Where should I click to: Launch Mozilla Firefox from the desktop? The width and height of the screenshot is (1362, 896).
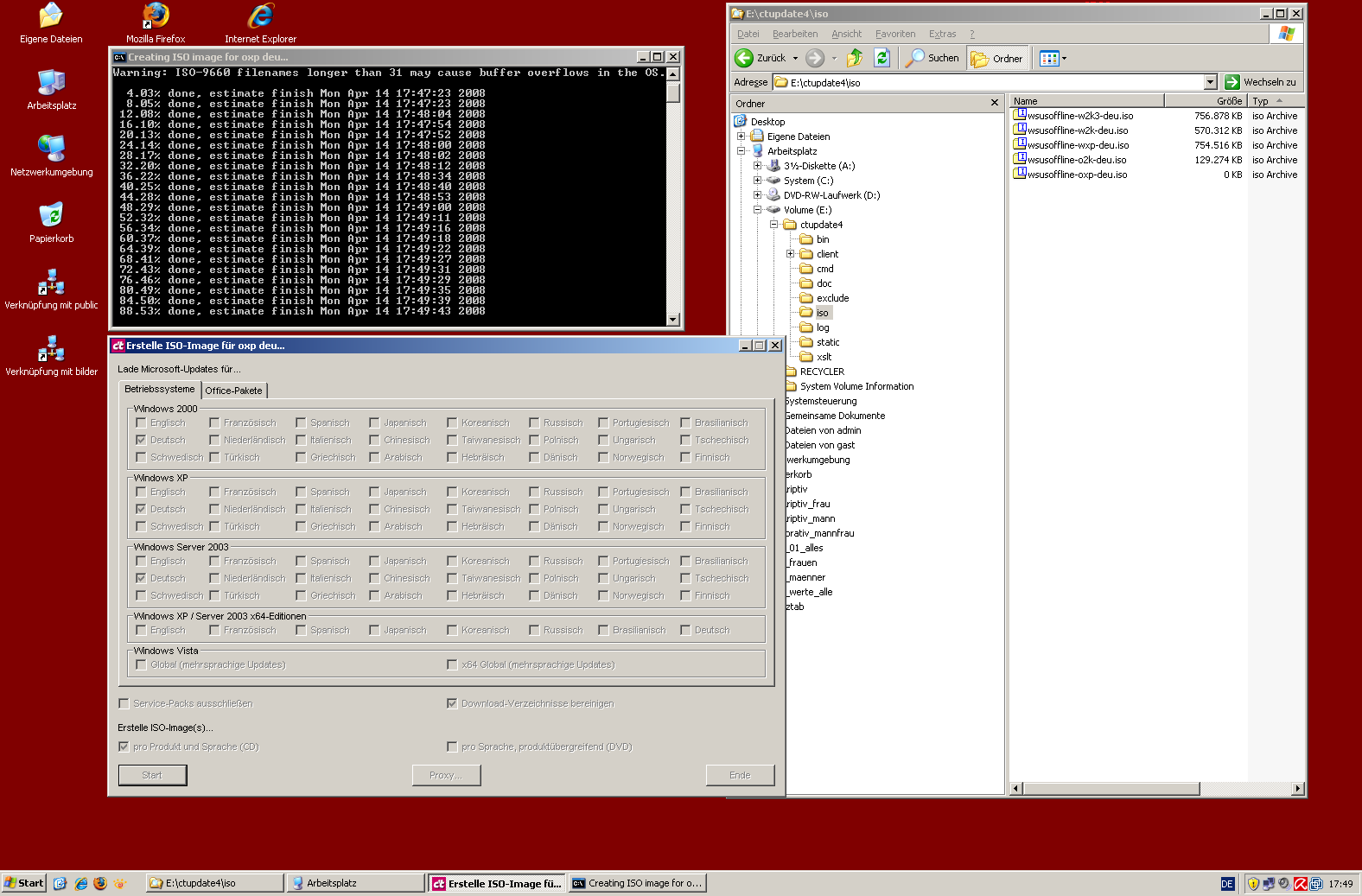156,23
